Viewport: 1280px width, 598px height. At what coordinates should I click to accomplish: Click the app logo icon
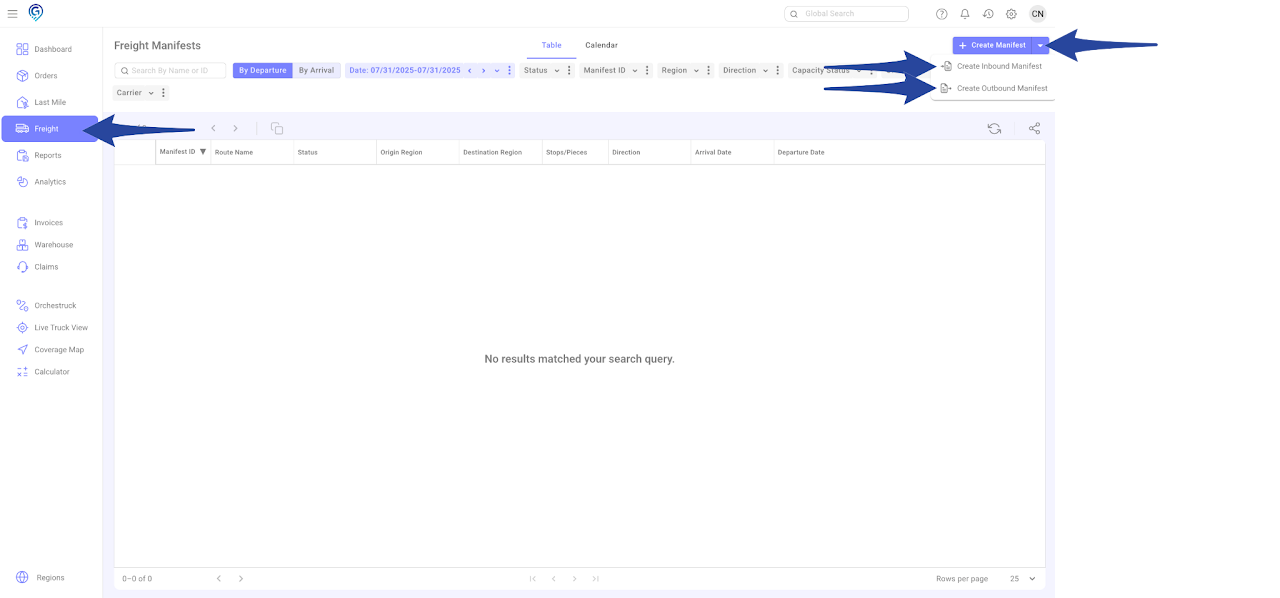click(36, 12)
